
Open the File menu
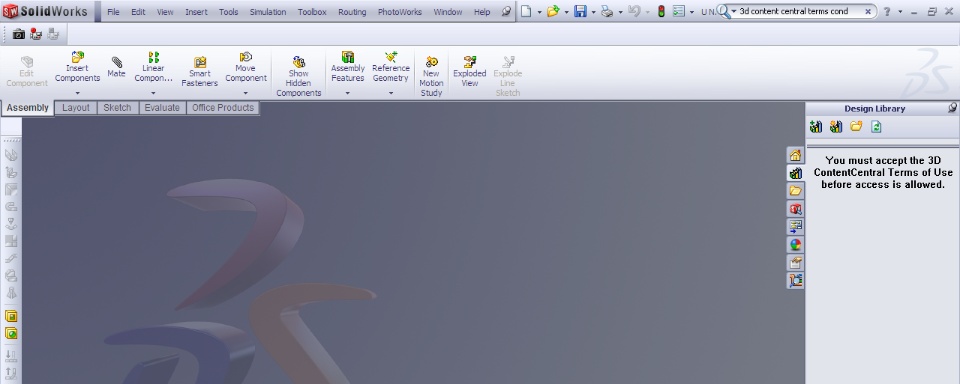tap(113, 12)
